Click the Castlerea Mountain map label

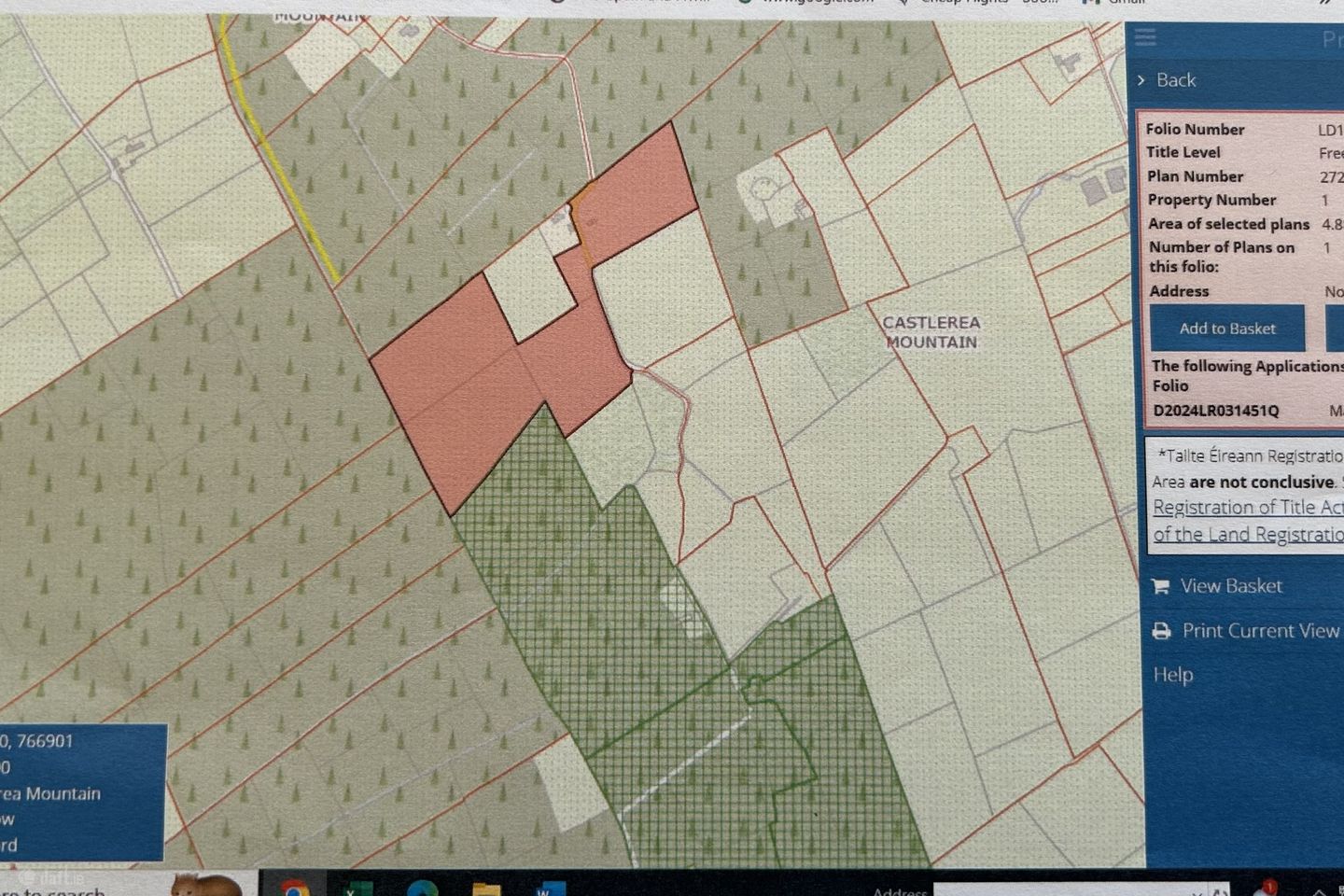[x=931, y=332]
